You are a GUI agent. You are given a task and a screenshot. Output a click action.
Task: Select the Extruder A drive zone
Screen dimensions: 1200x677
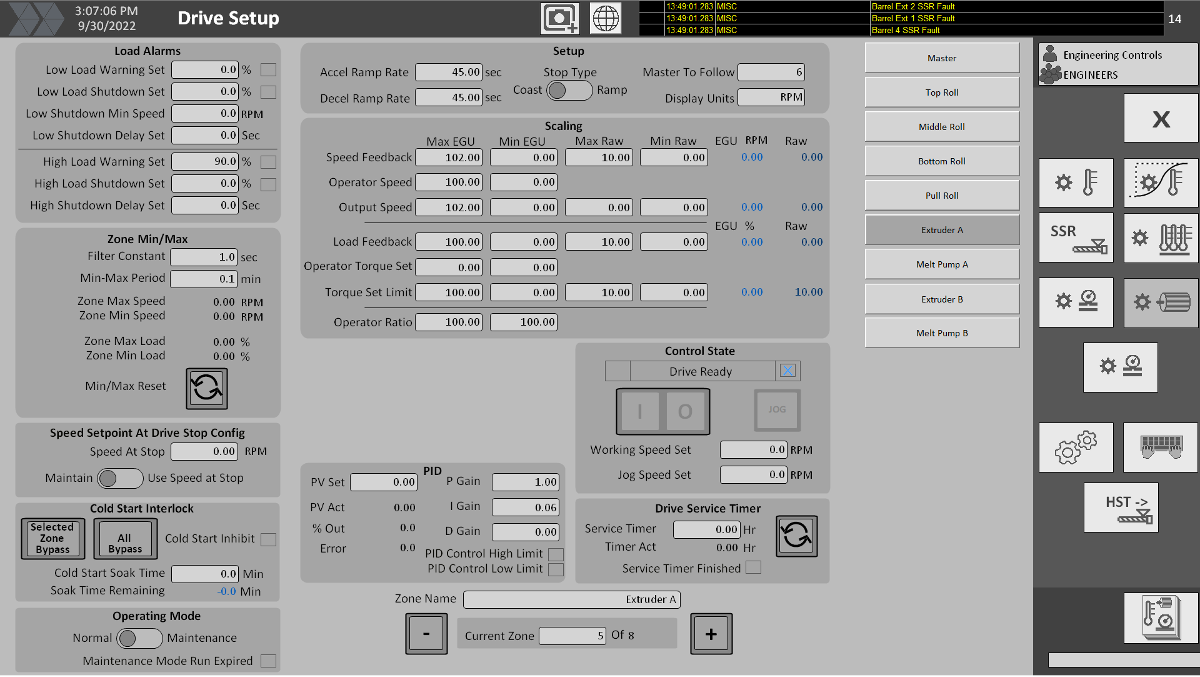(942, 230)
